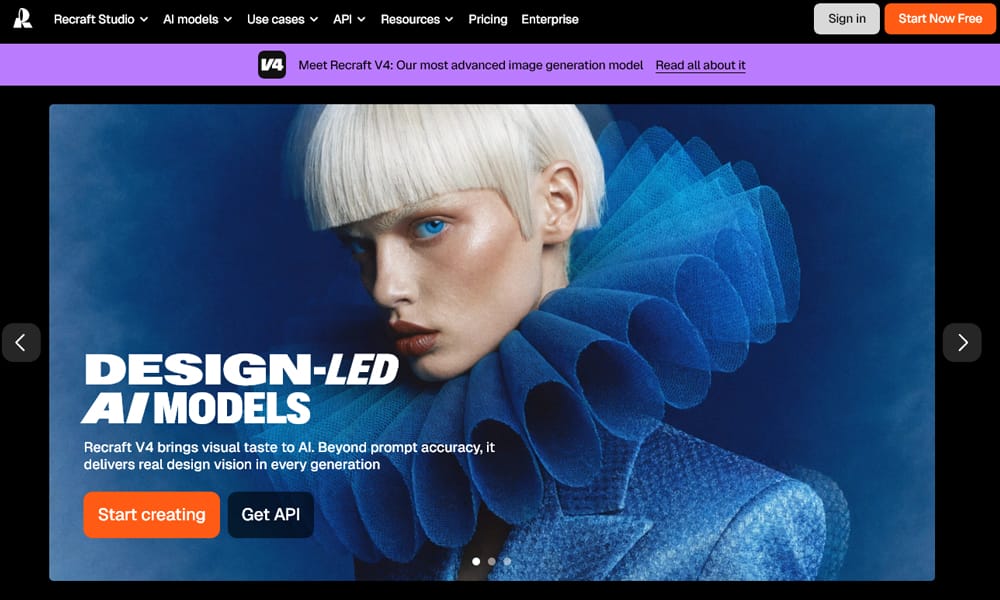Navigate to Enterprise page
This screenshot has height=600, width=1000.
pyautogui.click(x=550, y=19)
